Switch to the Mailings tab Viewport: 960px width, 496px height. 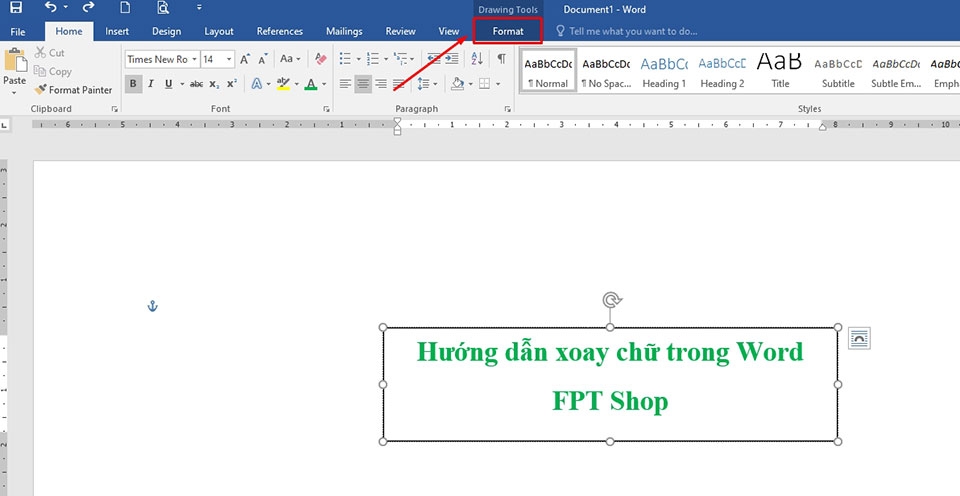344,31
